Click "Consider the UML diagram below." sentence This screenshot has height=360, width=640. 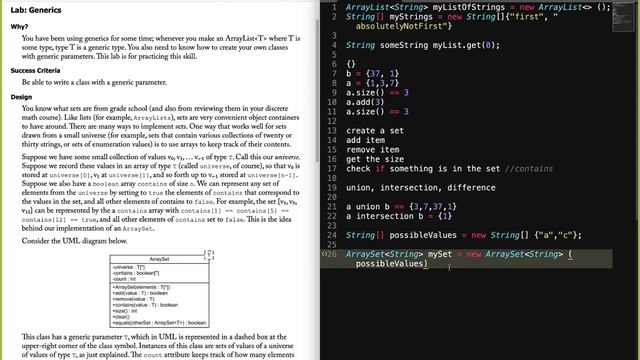[x=75, y=241]
